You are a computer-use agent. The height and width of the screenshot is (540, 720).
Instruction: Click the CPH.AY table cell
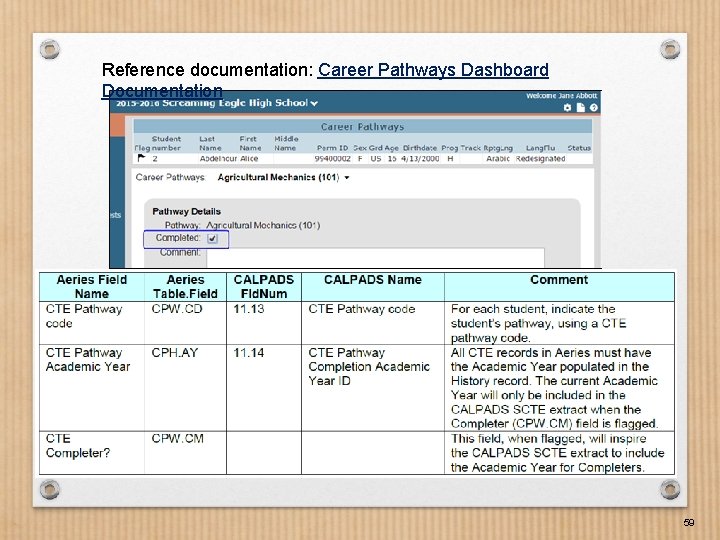[x=185, y=388]
